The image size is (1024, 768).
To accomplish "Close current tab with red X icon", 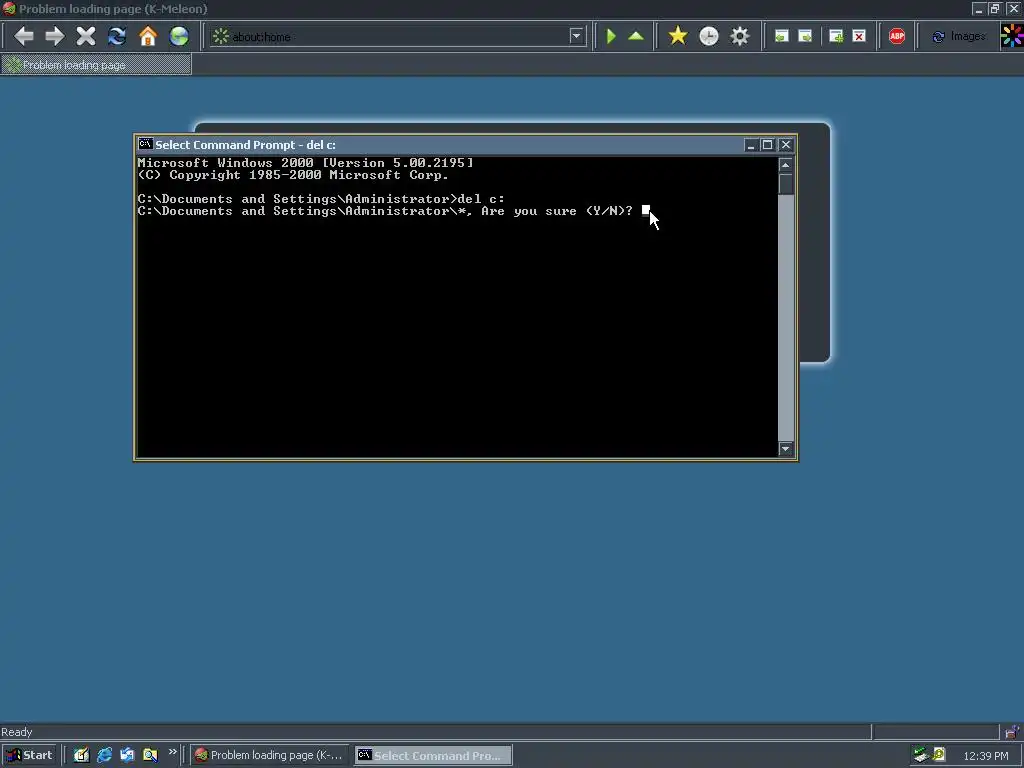I will pyautogui.click(x=859, y=37).
